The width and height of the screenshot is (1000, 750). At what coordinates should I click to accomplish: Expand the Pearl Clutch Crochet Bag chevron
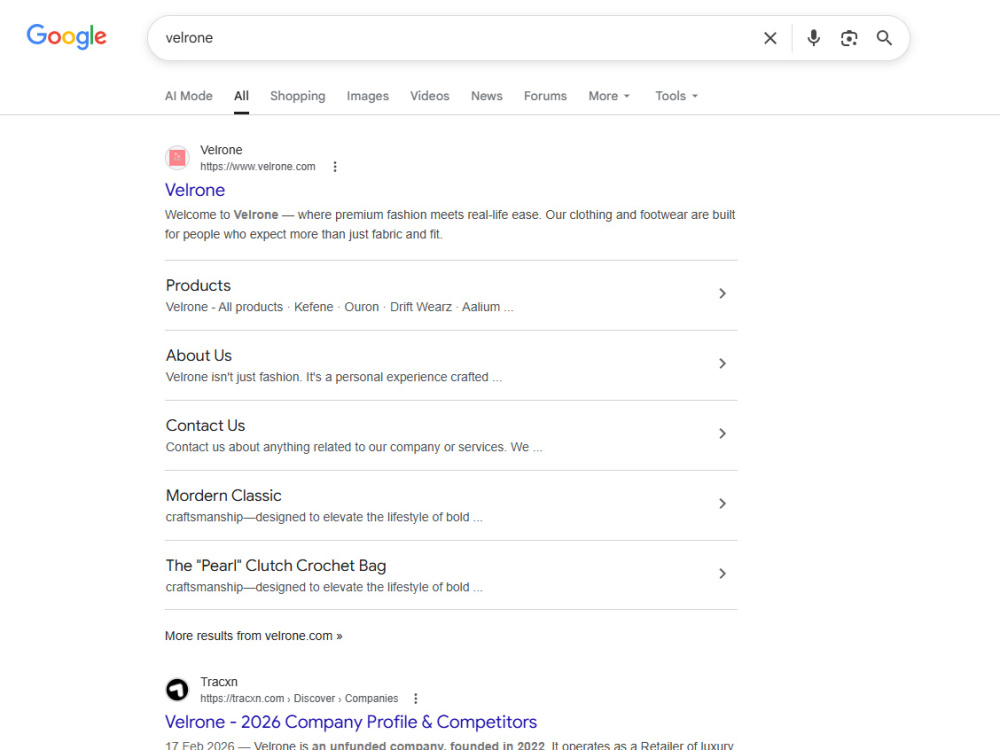722,574
